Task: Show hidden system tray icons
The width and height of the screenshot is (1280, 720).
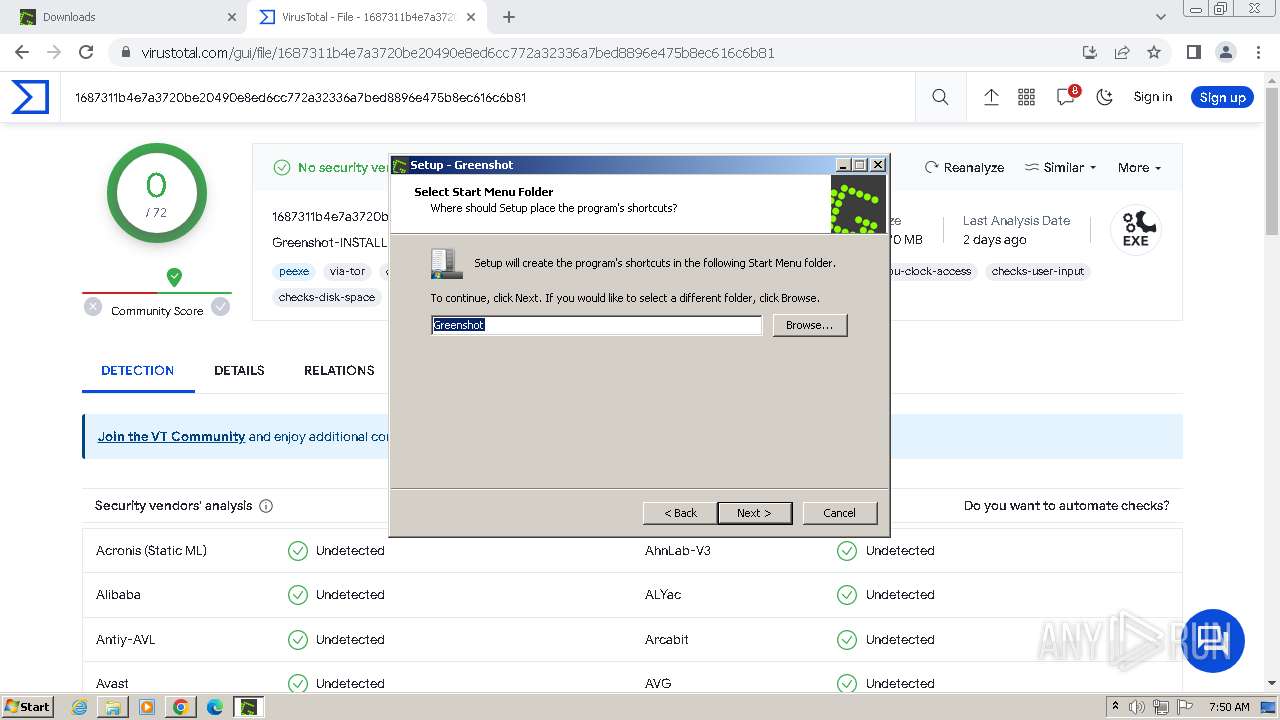Action: click(1115, 707)
